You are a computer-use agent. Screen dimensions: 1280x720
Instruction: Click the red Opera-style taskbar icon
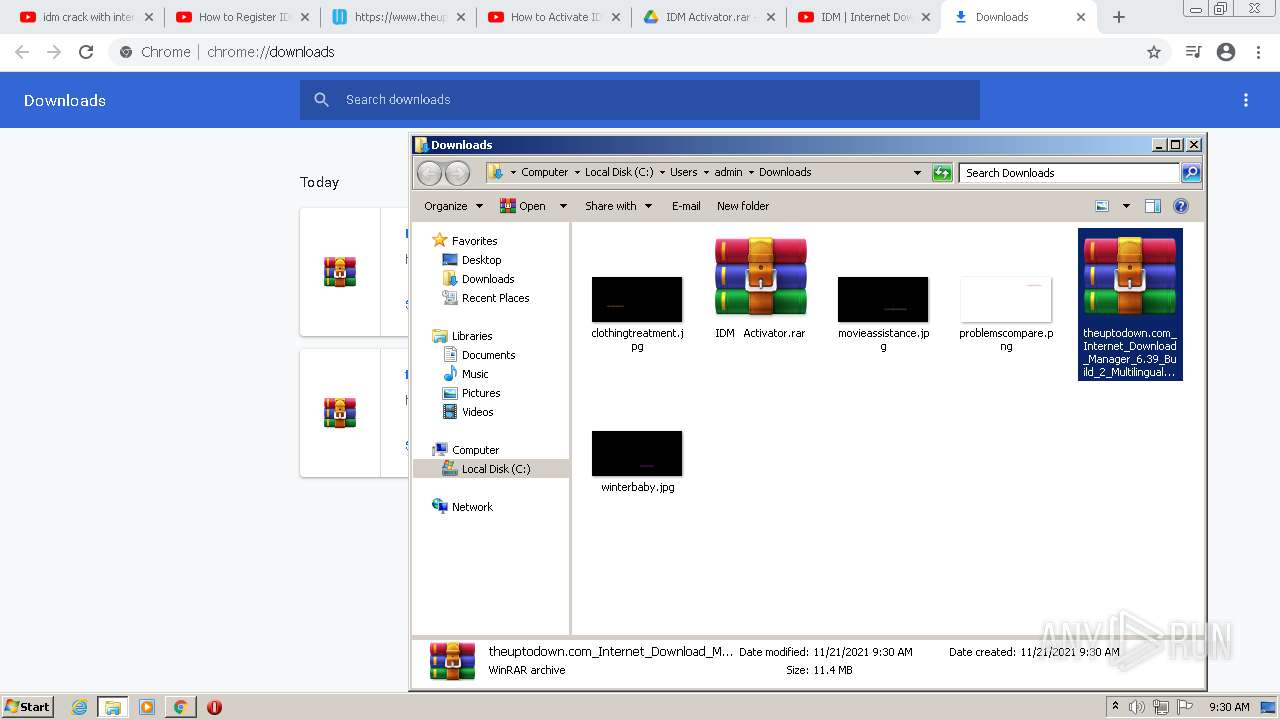(214, 707)
